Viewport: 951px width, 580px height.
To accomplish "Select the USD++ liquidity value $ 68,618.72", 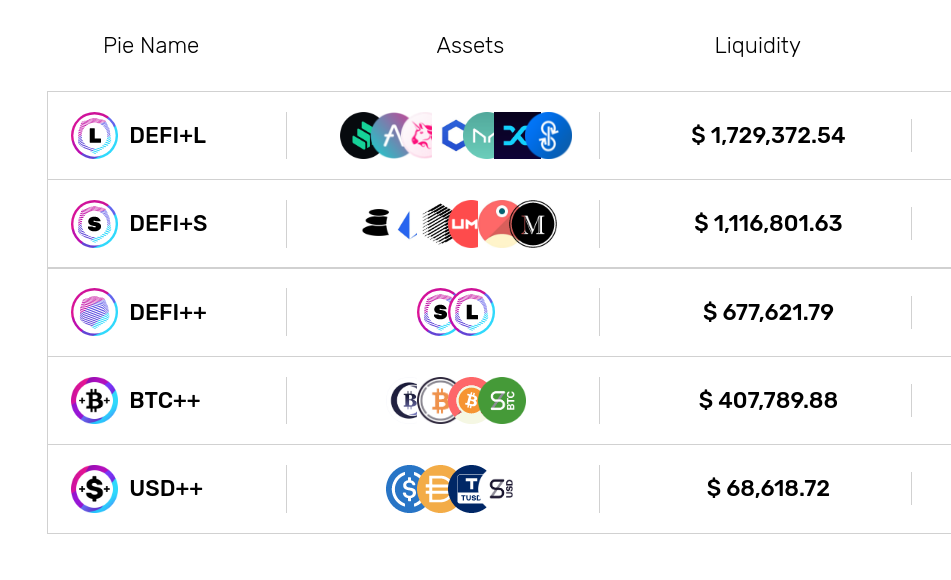I will [768, 488].
